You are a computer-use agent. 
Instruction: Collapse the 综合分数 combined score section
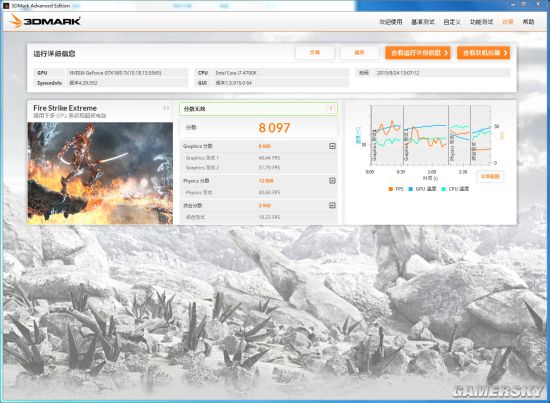pyautogui.click(x=332, y=205)
